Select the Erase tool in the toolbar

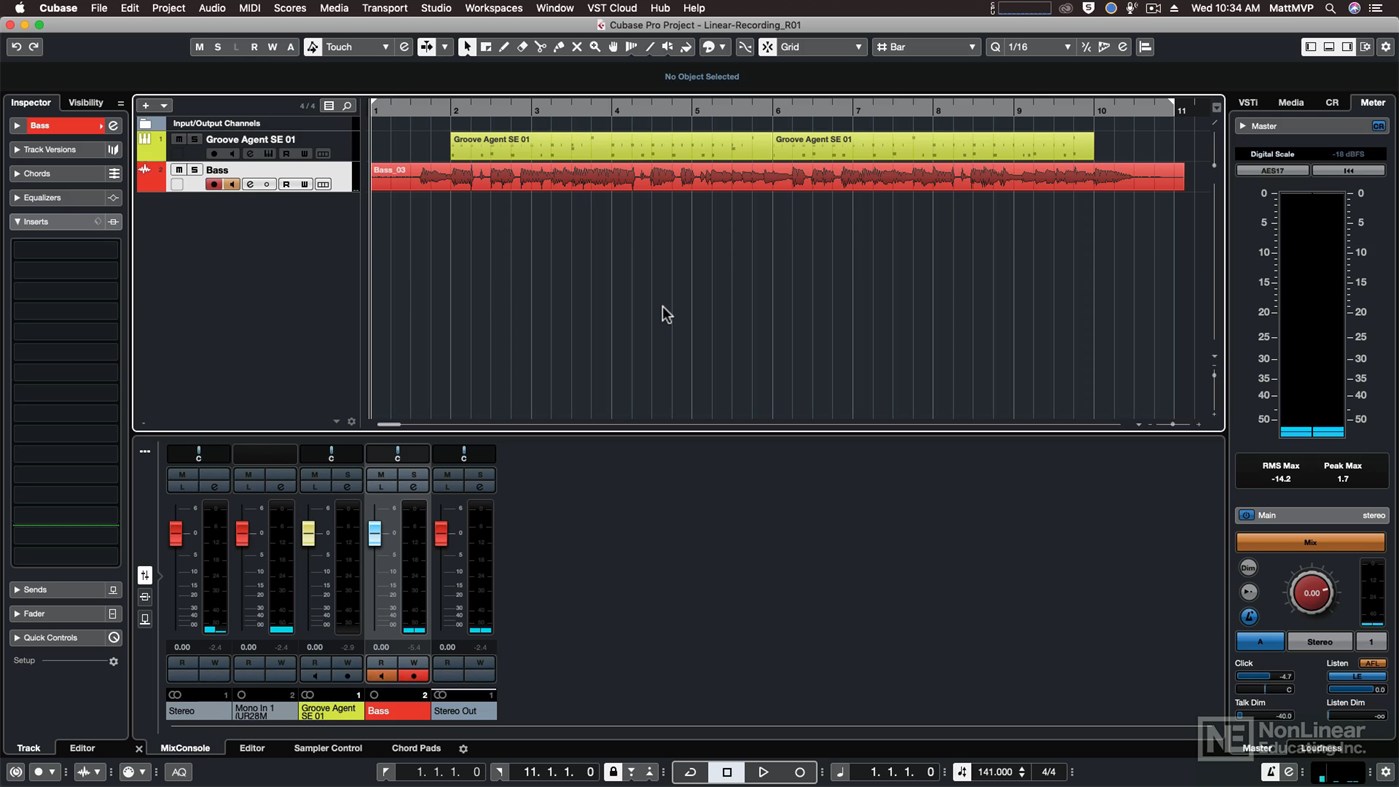click(522, 46)
